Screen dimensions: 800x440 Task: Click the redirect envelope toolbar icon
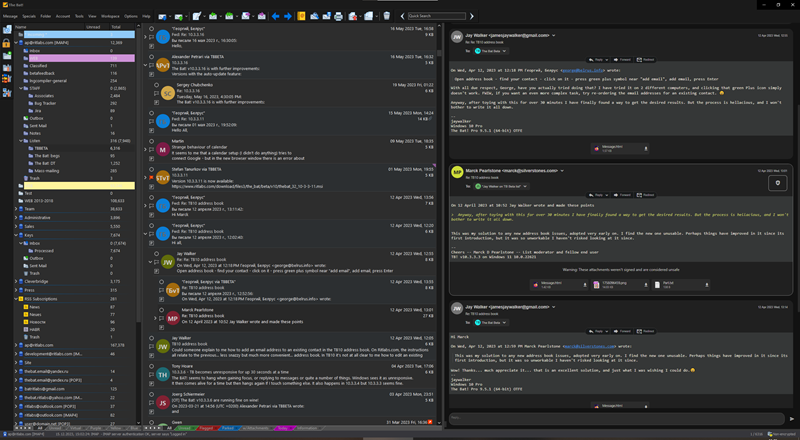point(262,16)
